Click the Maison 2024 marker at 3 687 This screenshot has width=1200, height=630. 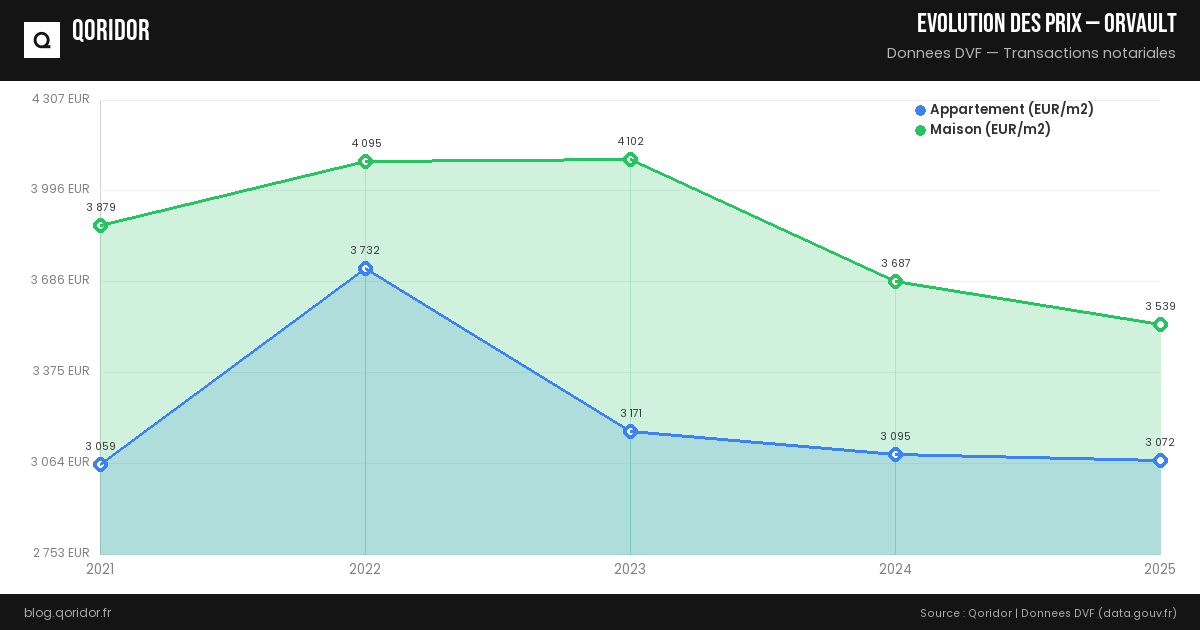click(896, 282)
